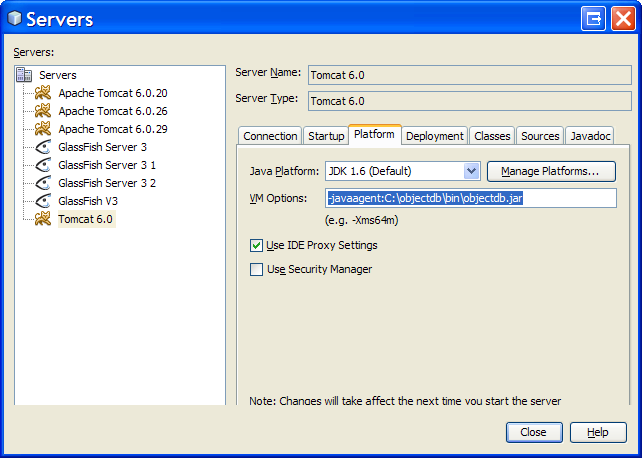Click the Server Type field
The height and width of the screenshot is (458, 642).
tap(470, 101)
